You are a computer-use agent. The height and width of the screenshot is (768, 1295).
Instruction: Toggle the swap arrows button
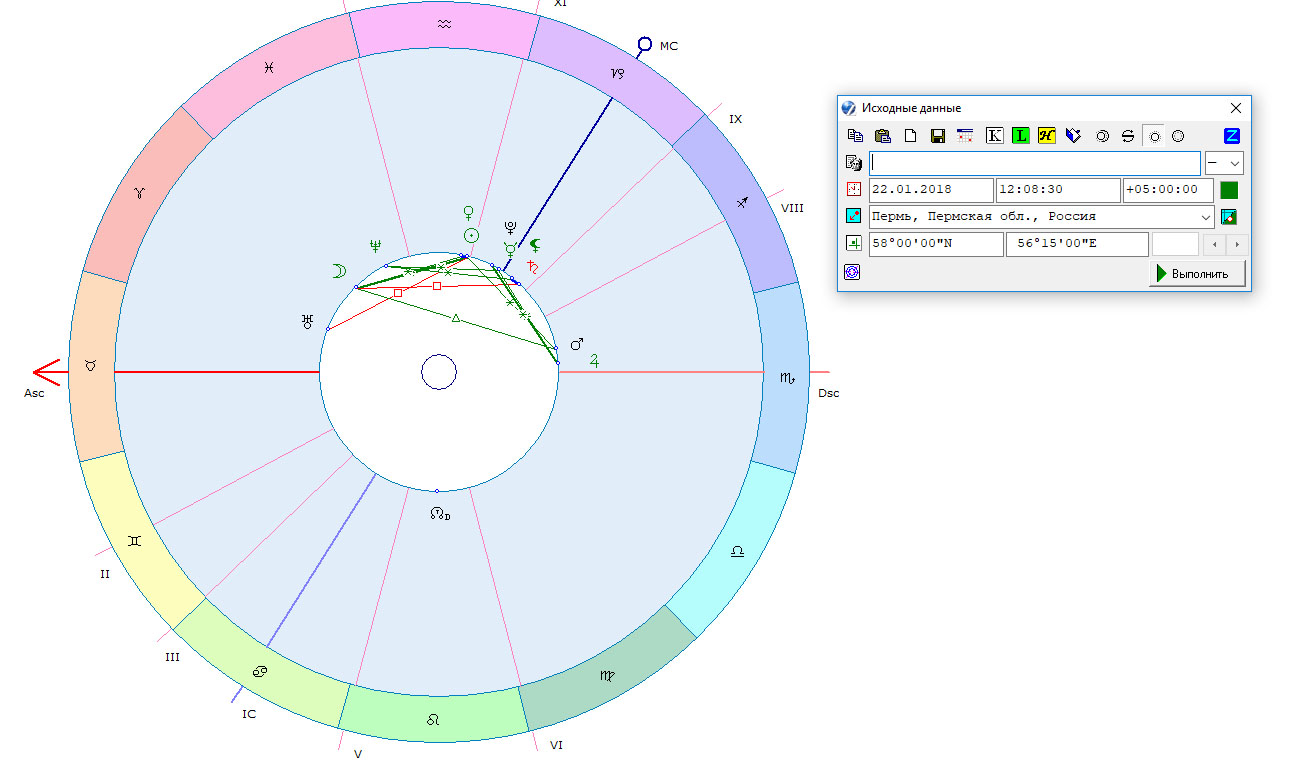click(x=1127, y=136)
